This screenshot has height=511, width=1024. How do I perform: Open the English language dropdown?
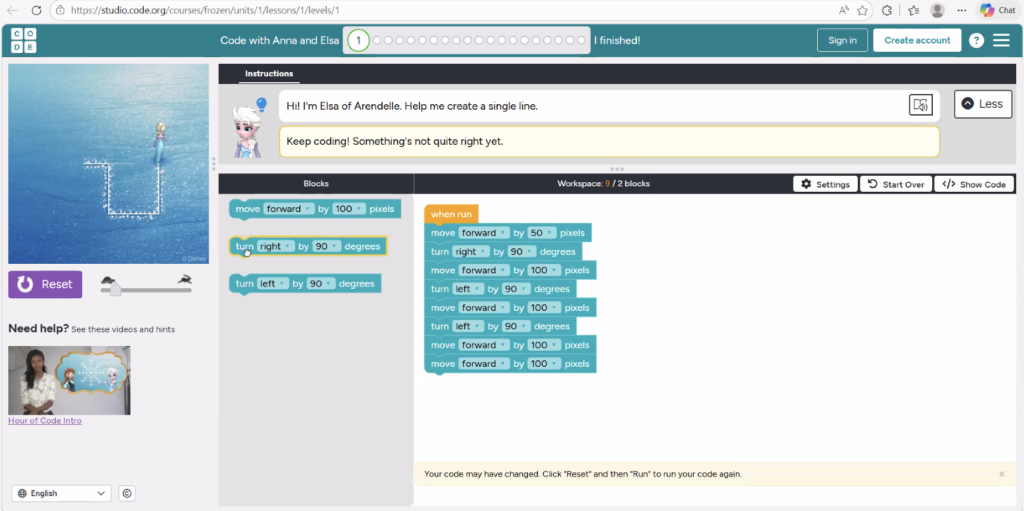pos(62,493)
